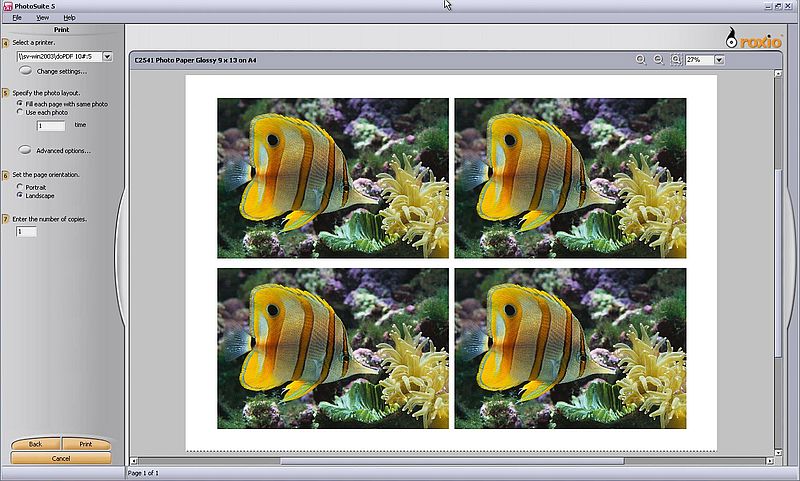Click the bottom-right fish photo in preview

[570, 348]
